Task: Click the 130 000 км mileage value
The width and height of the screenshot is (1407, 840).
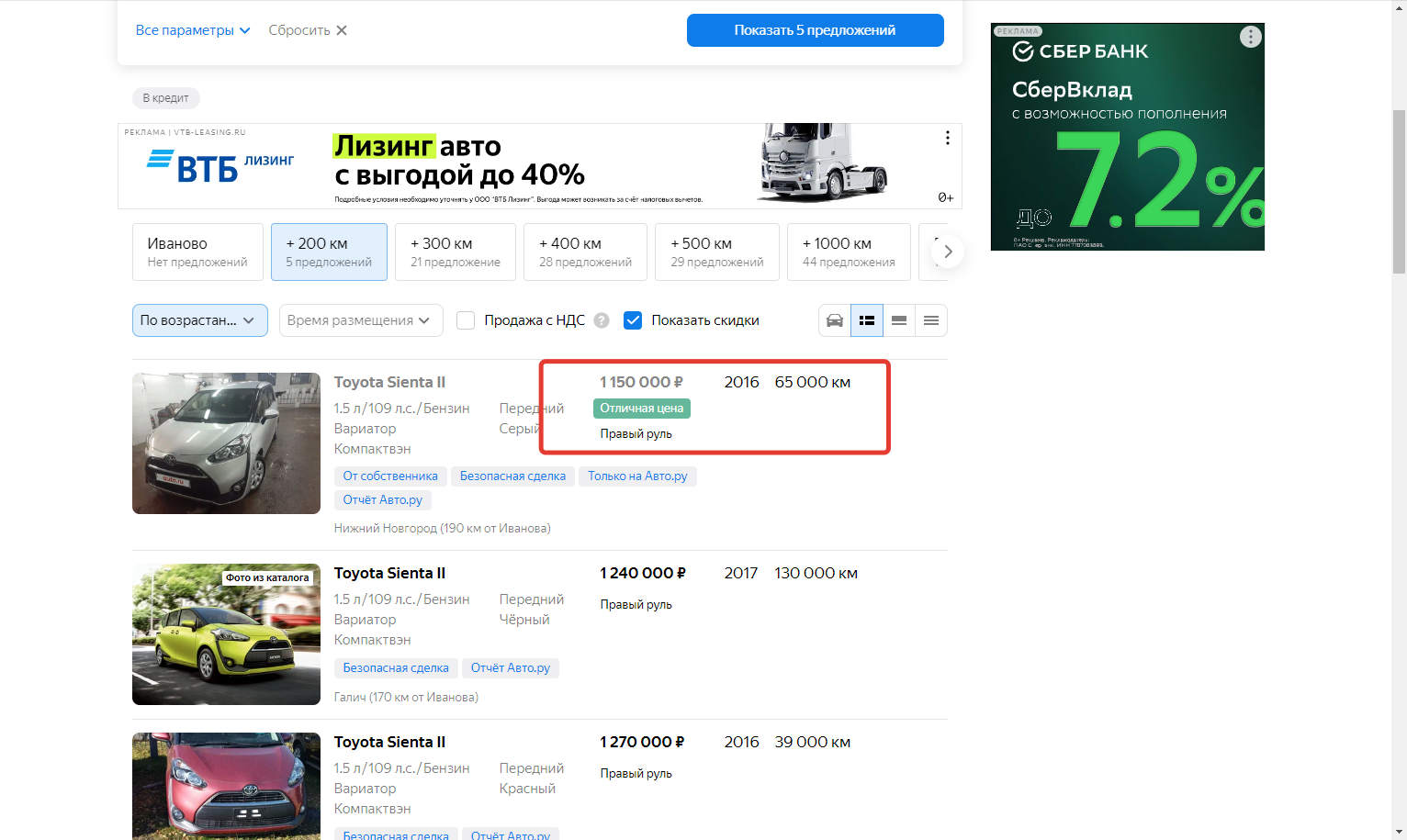Action: pos(816,573)
